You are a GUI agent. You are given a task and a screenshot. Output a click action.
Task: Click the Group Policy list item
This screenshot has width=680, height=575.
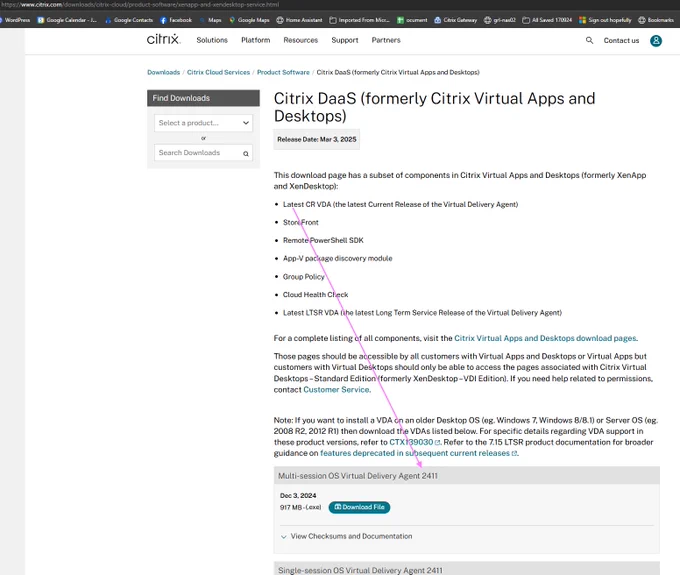tap(304, 277)
